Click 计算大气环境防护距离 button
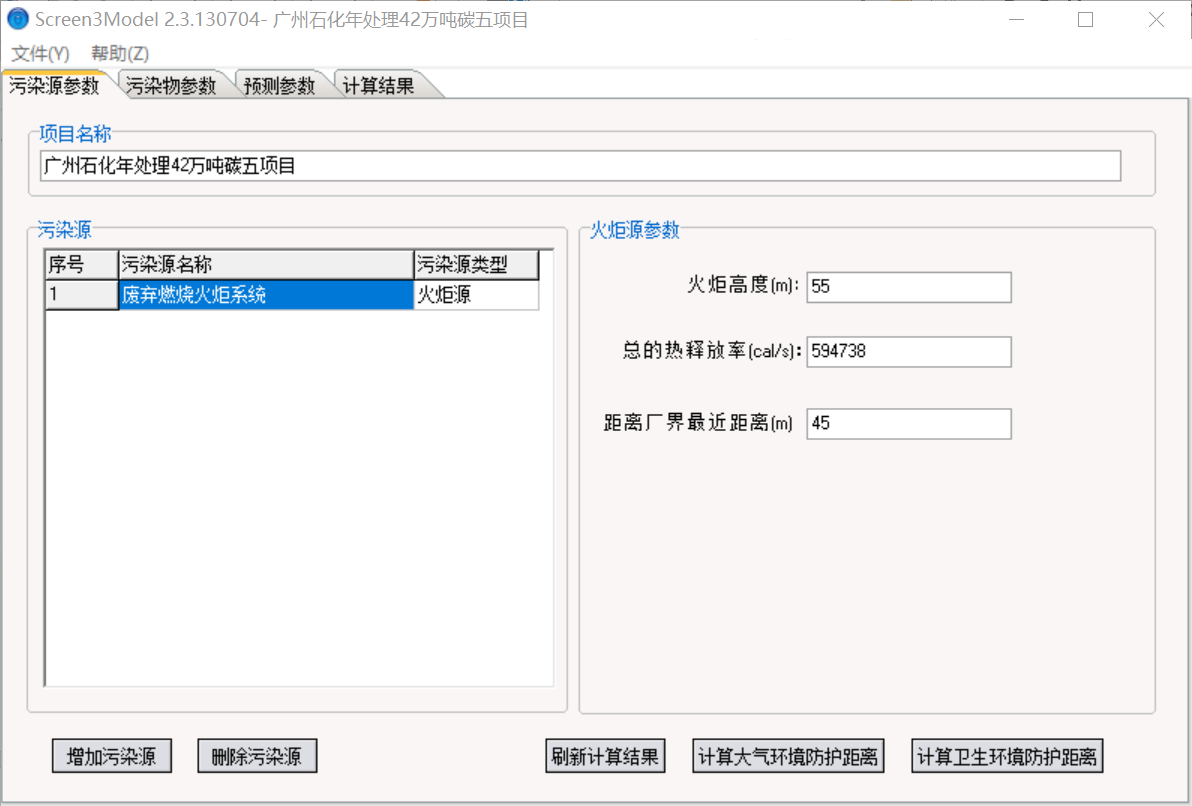 pos(788,756)
